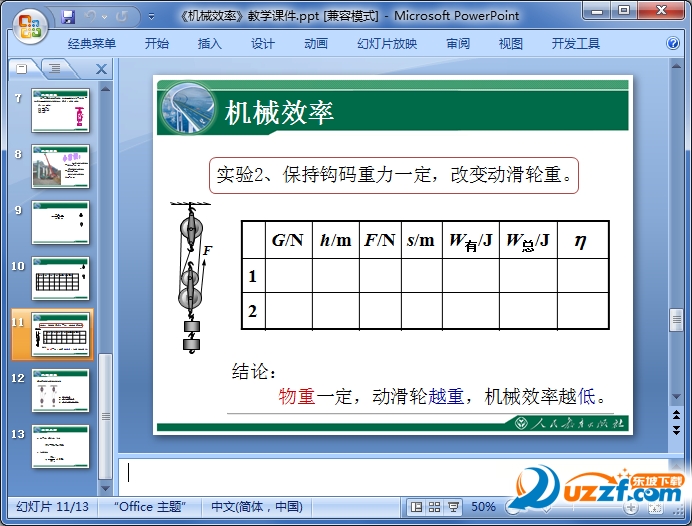Image resolution: width=692 pixels, height=526 pixels.
Task: Select slide 12 thumbnail
Action: pyautogui.click(x=60, y=391)
